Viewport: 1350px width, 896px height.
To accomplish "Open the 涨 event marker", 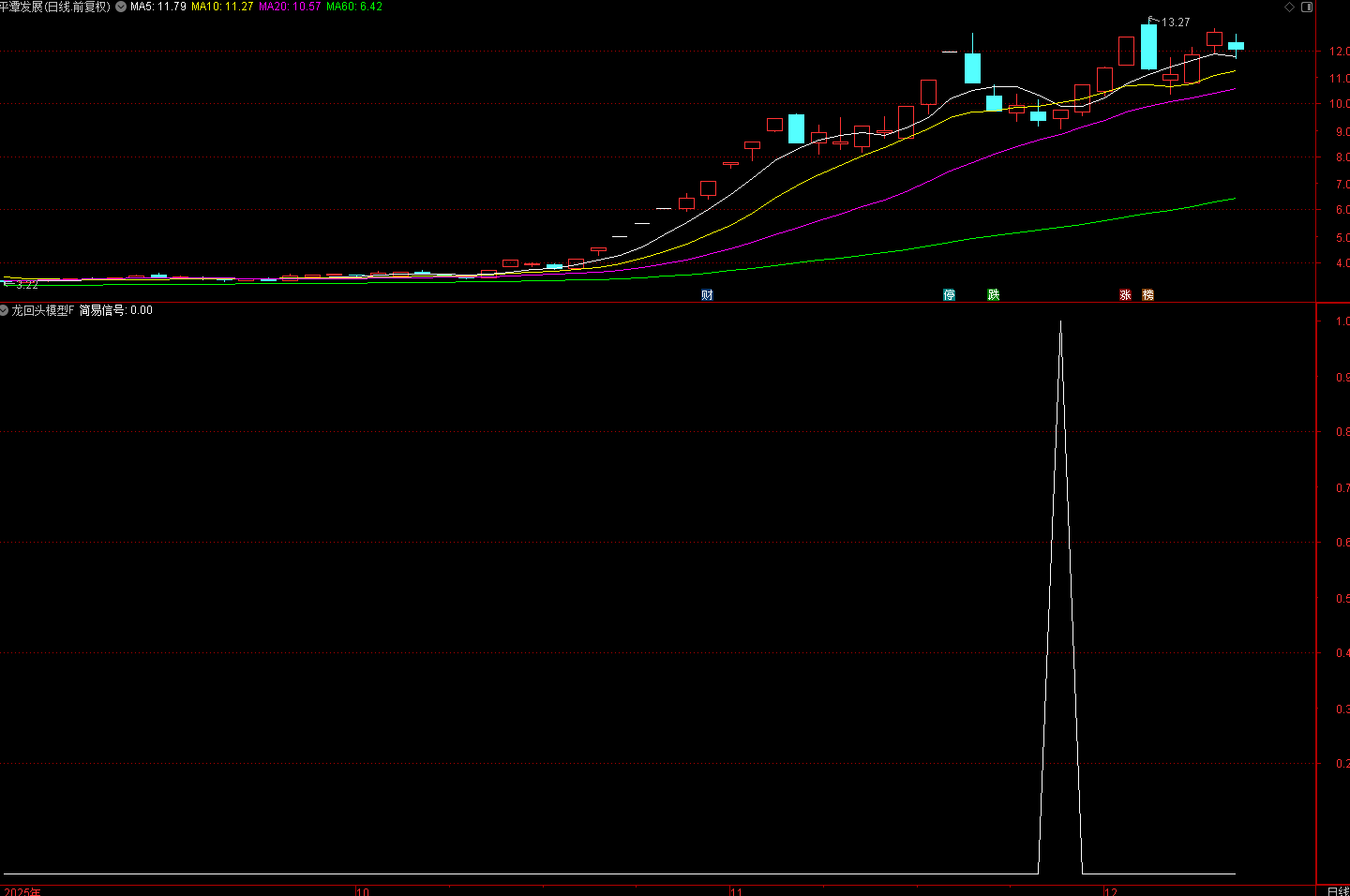I will [1125, 294].
